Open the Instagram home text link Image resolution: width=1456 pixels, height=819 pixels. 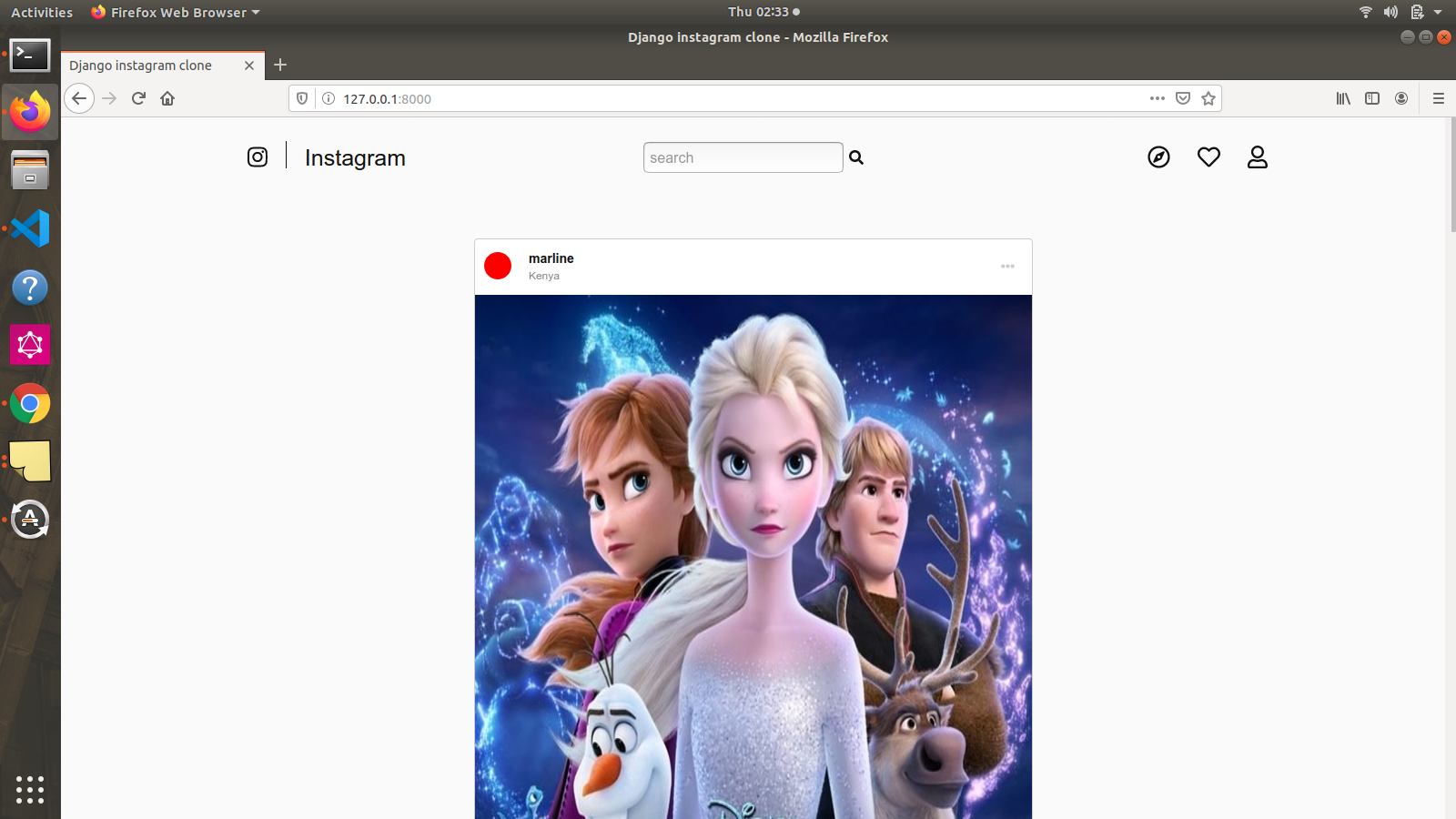point(355,158)
